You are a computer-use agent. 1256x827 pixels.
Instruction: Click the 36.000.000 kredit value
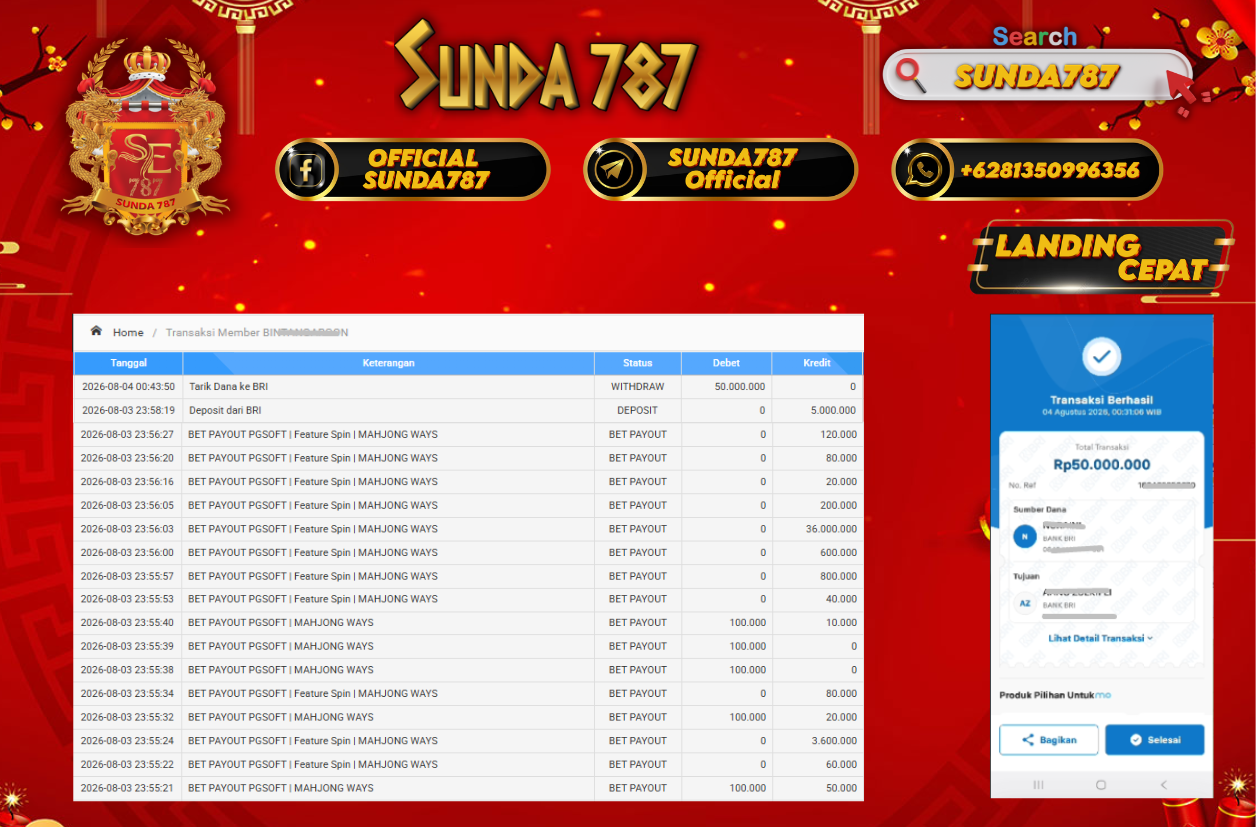point(831,528)
